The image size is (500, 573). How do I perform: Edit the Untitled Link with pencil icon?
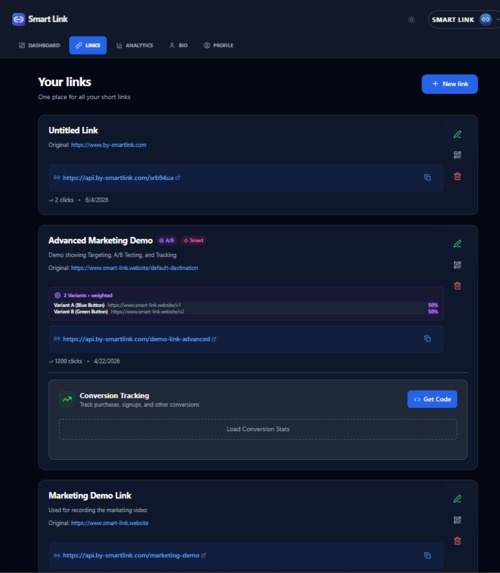click(x=457, y=134)
